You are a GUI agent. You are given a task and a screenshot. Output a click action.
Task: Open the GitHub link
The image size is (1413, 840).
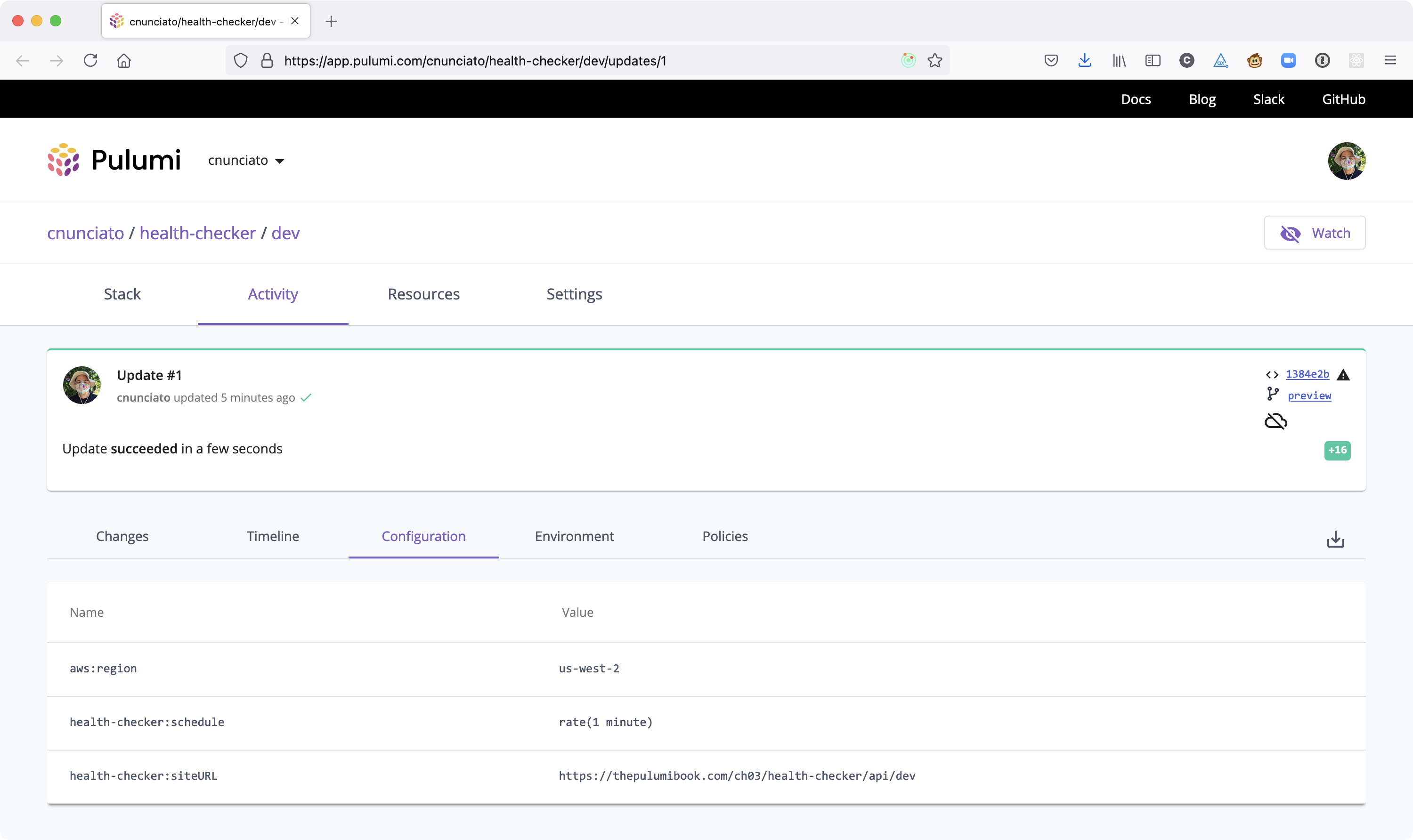click(1343, 99)
